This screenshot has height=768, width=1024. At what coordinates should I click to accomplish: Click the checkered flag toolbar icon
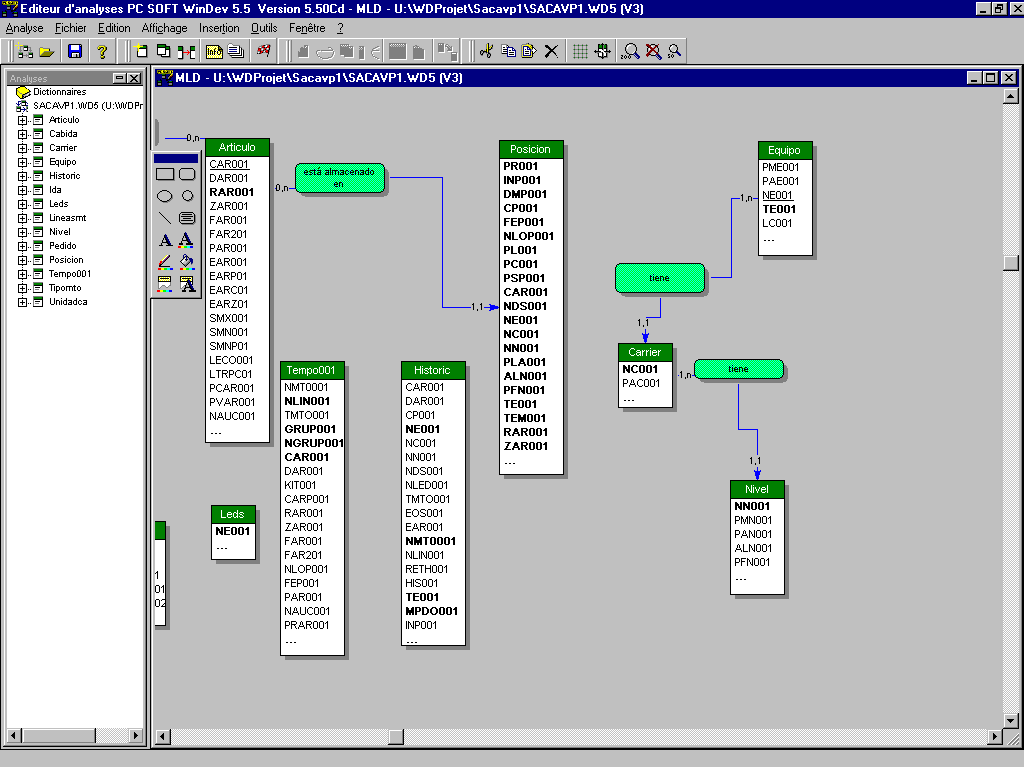point(263,51)
